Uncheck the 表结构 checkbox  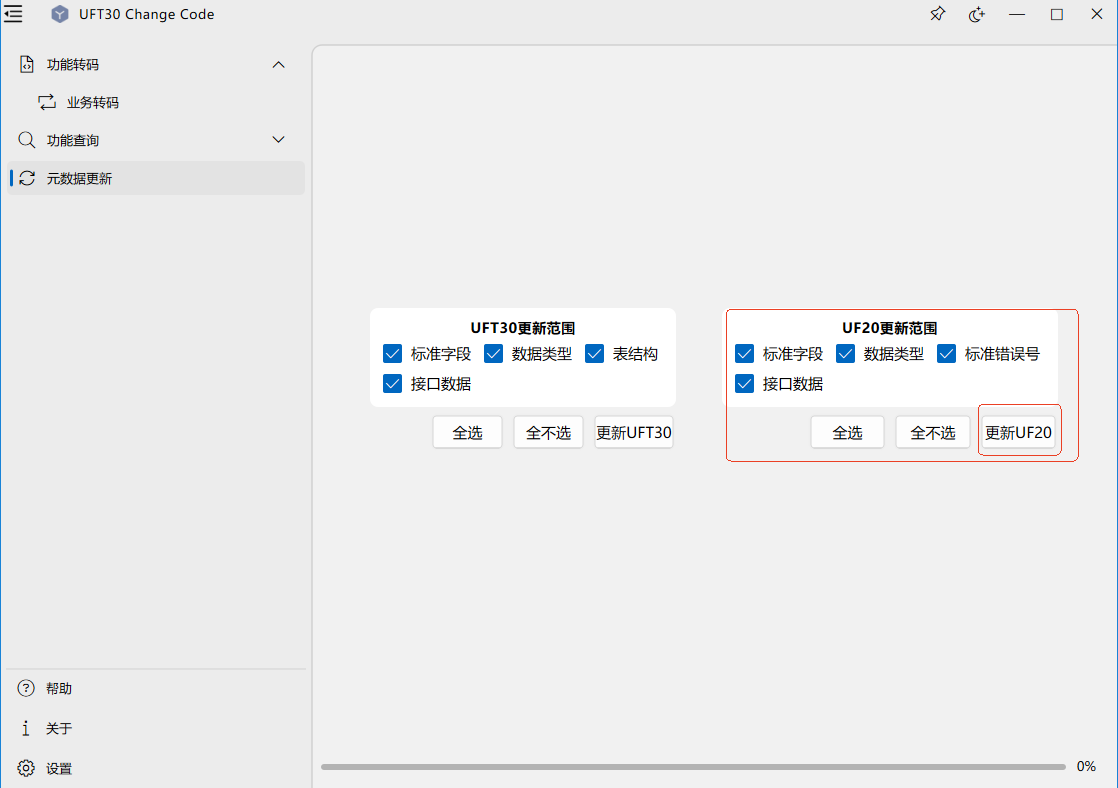(595, 354)
